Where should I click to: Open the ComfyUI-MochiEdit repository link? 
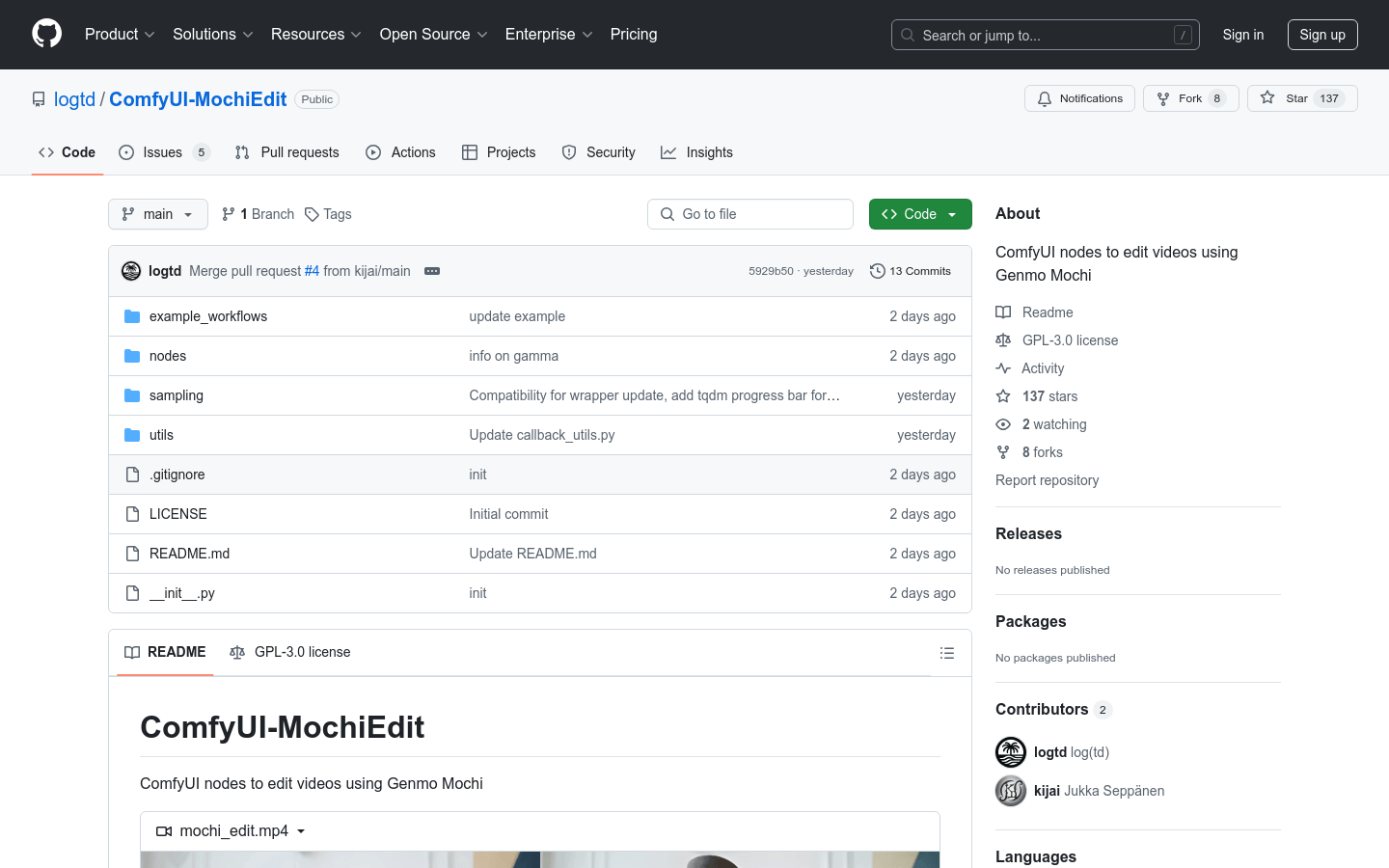(198, 99)
